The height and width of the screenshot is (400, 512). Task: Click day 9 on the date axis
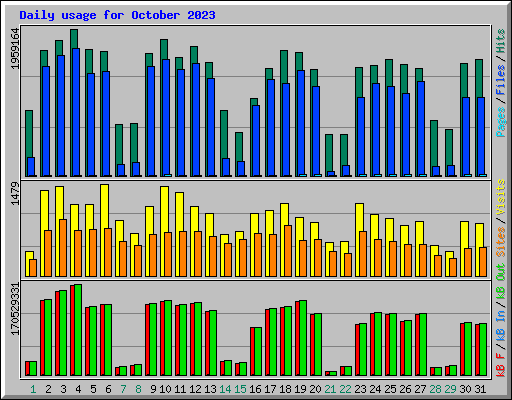[x=153, y=389]
